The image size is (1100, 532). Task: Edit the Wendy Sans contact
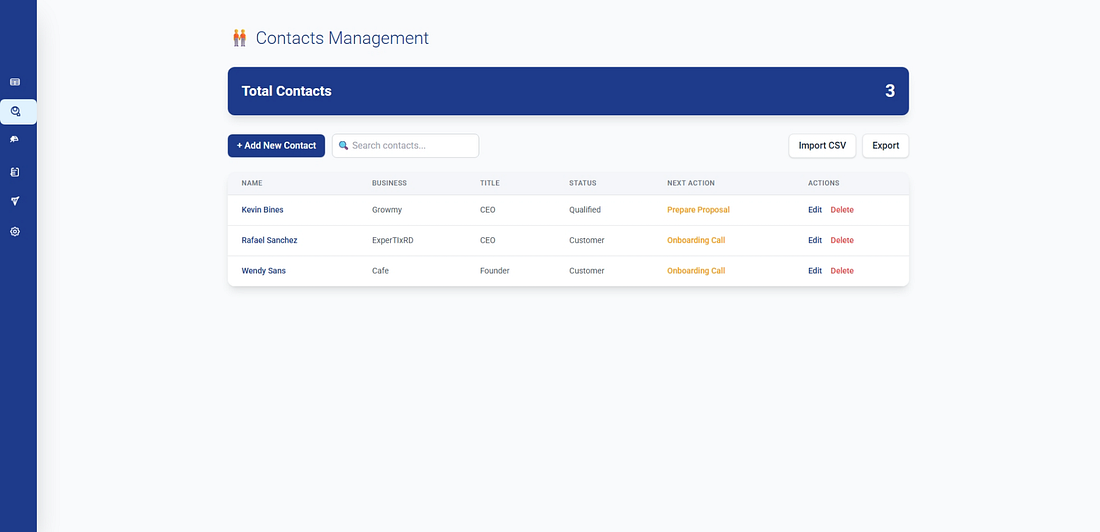(x=814, y=271)
